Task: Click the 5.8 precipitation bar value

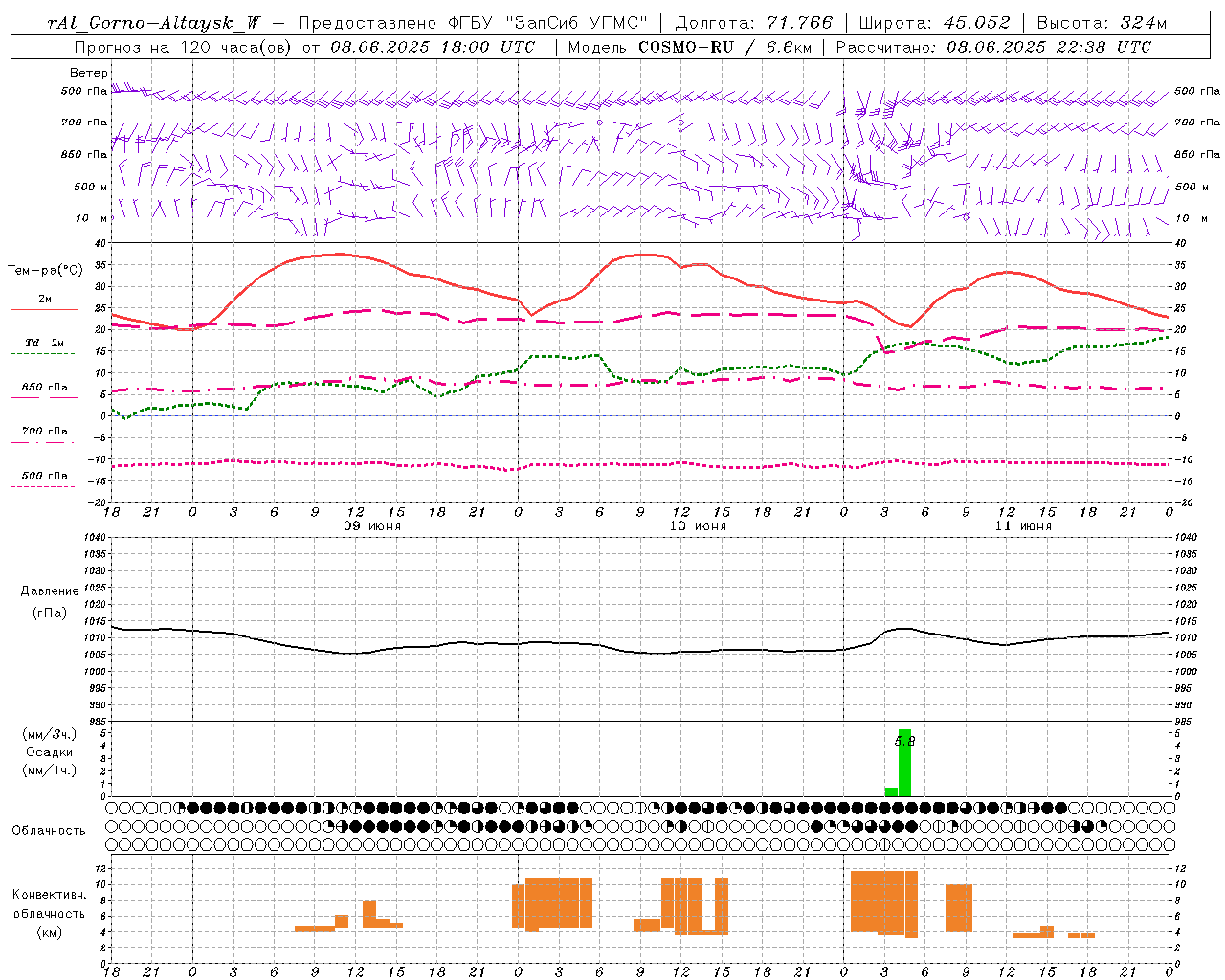Action: click(x=904, y=741)
